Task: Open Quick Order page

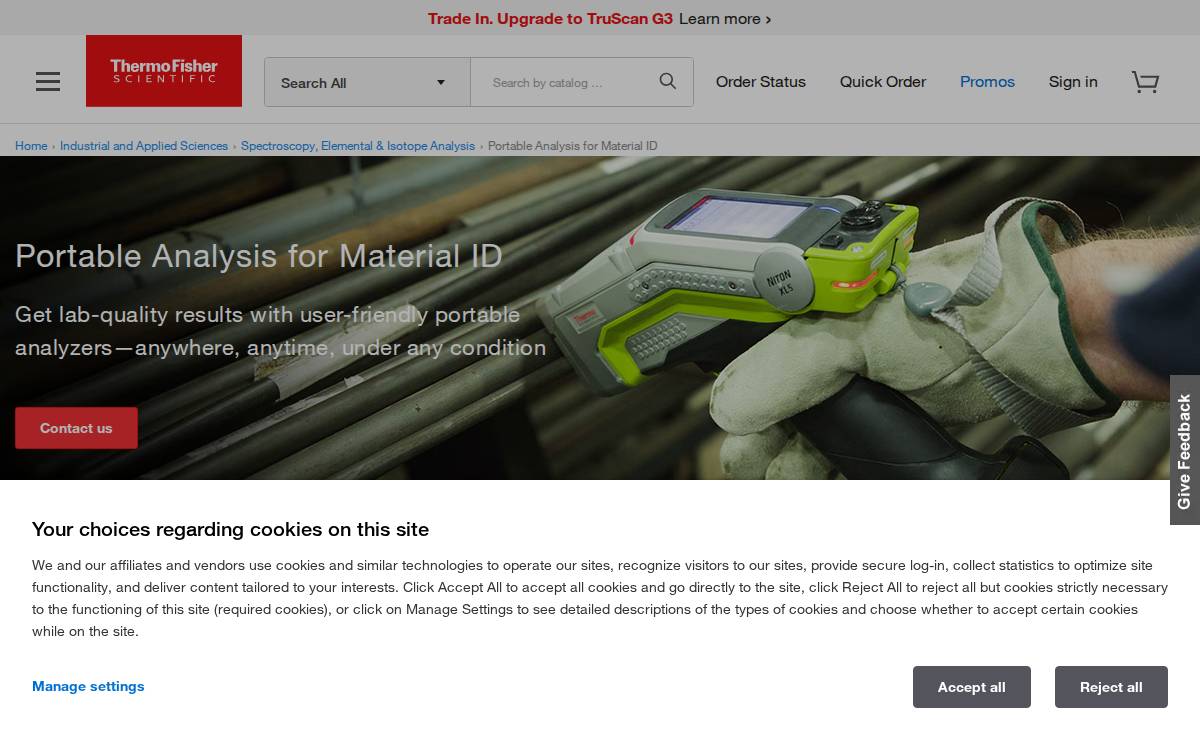Action: (883, 82)
